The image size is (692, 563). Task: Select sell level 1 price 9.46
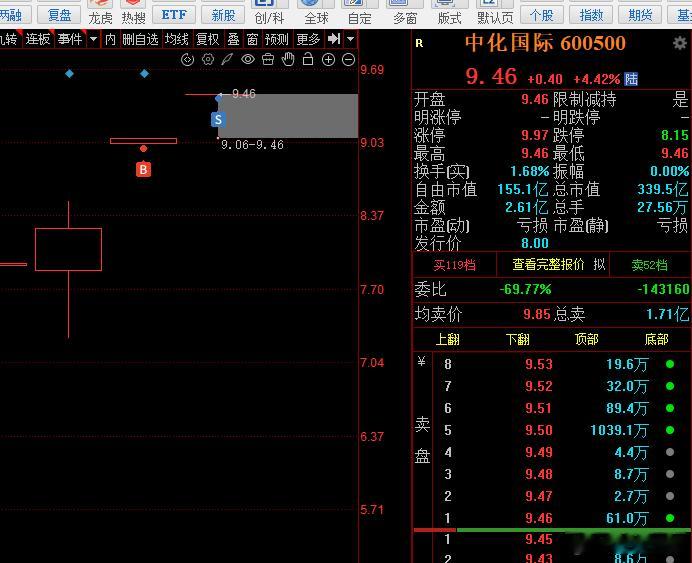point(538,518)
